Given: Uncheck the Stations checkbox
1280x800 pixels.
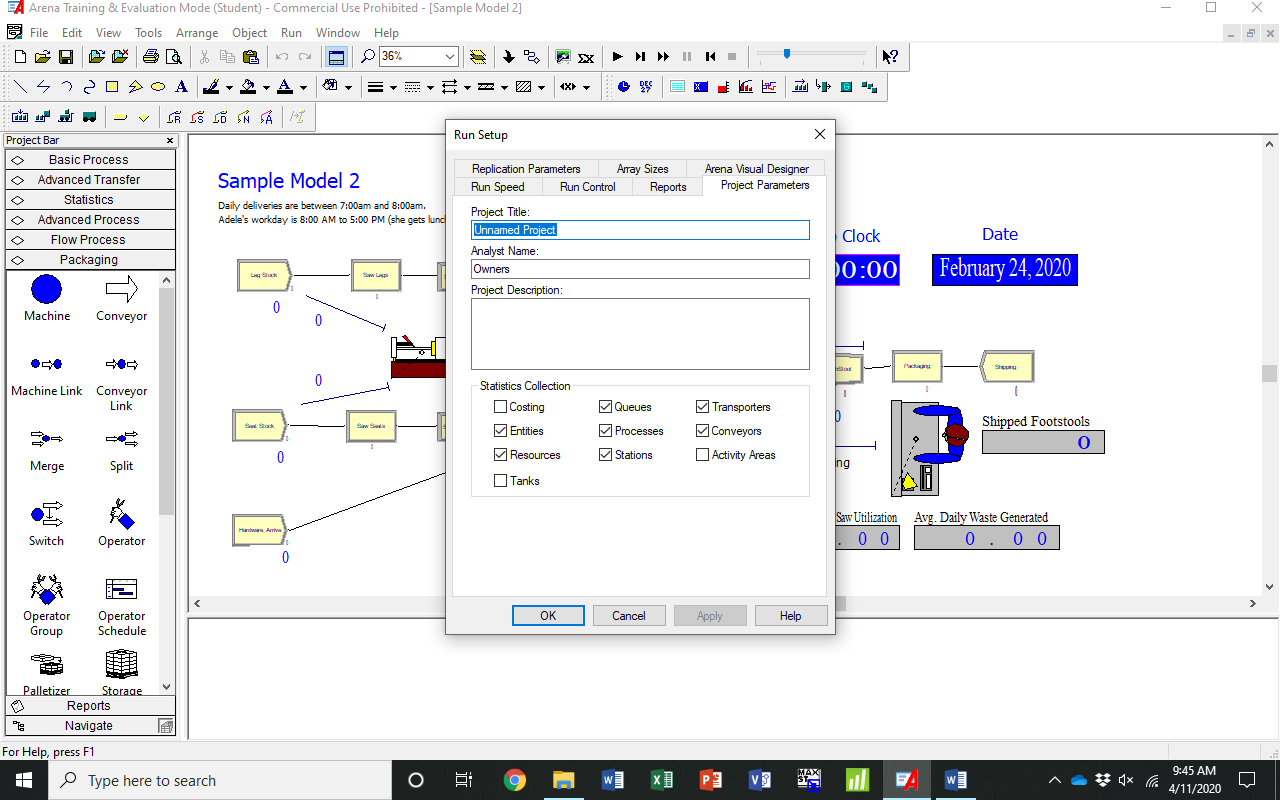Looking at the screenshot, I should click(x=606, y=455).
